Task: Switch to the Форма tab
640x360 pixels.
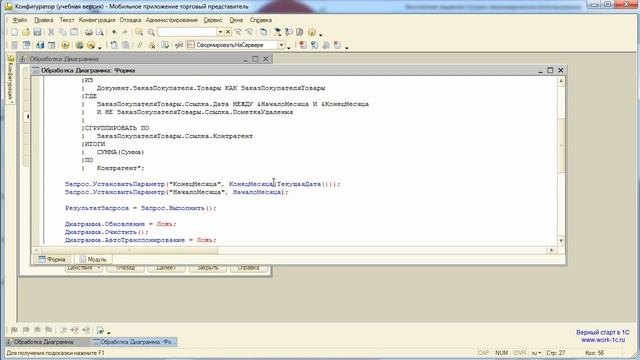Action: (51, 259)
